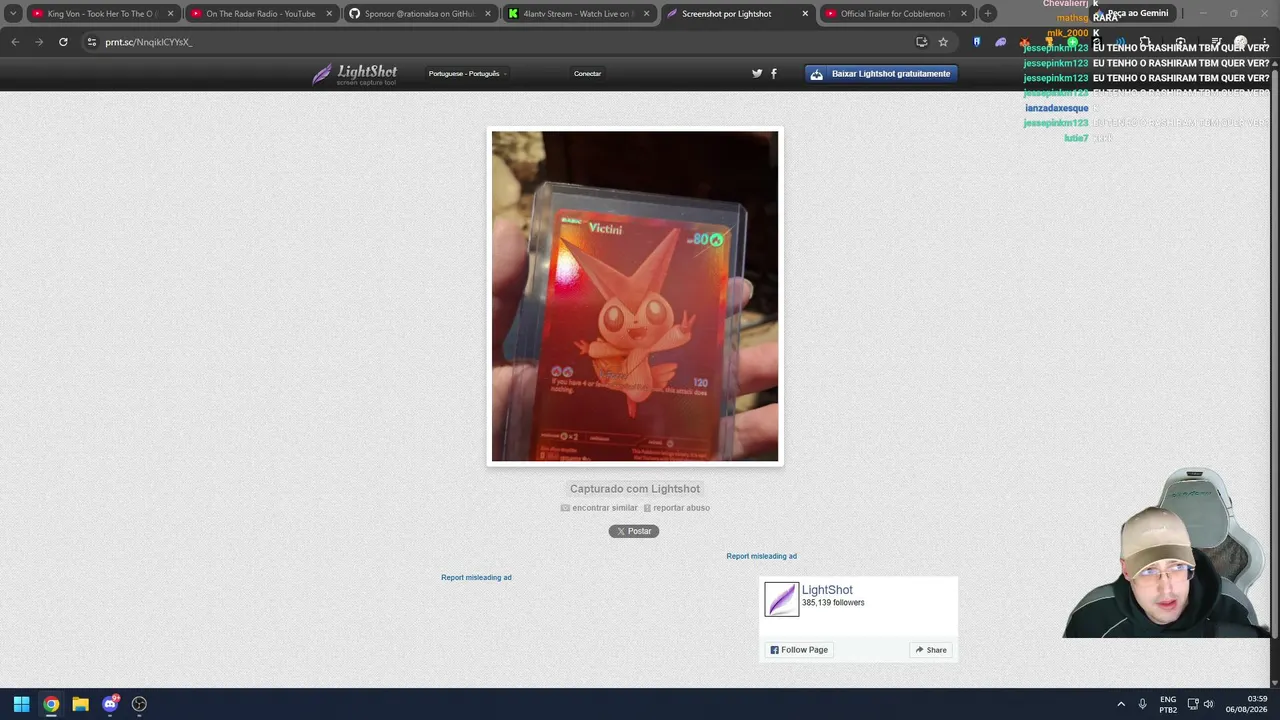Show hidden system tray icons
This screenshot has height=720, width=1280.
coord(1121,704)
